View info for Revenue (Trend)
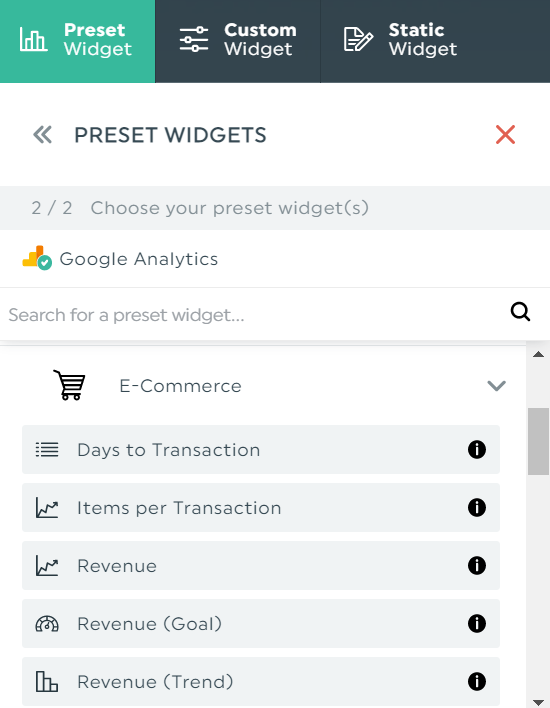 pyautogui.click(x=476, y=681)
